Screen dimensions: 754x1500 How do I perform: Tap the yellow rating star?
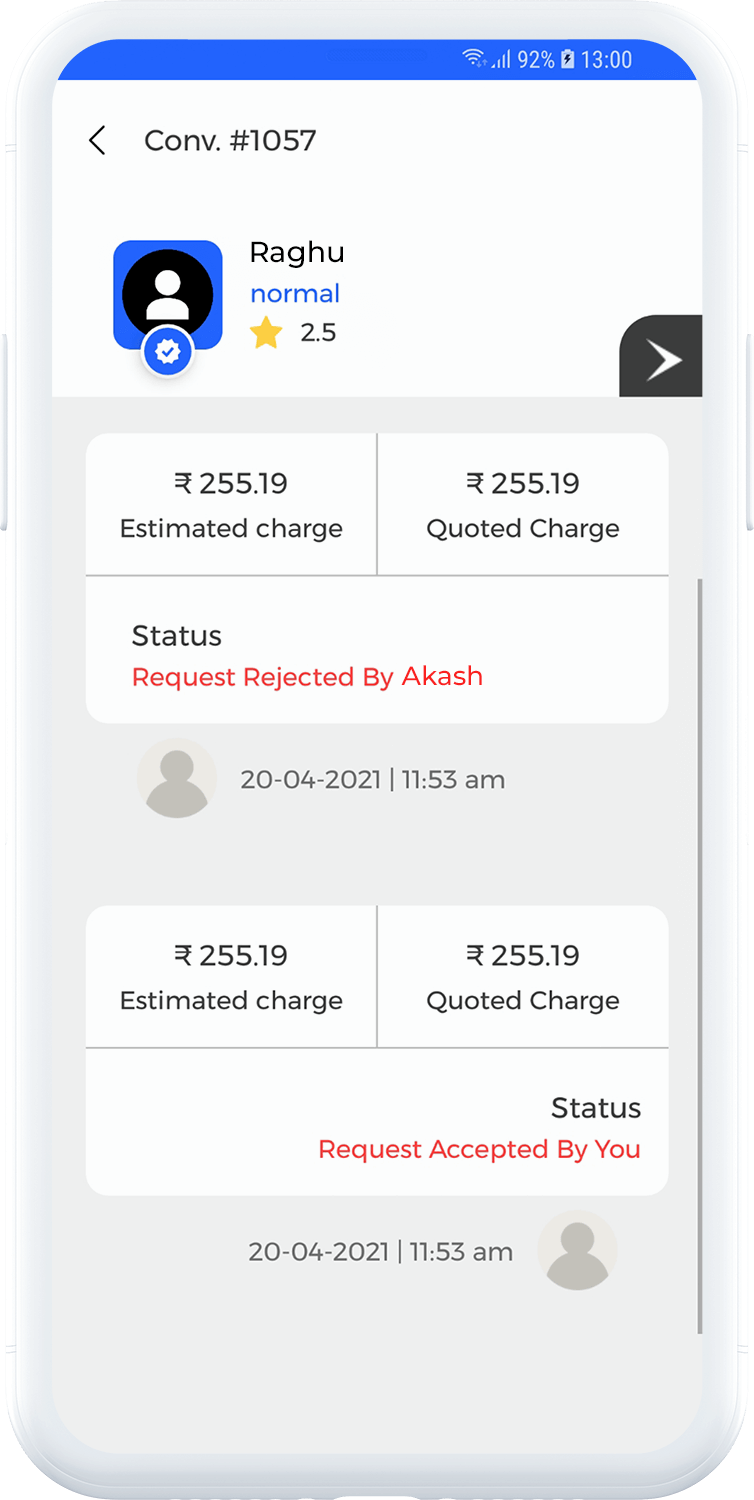point(266,332)
